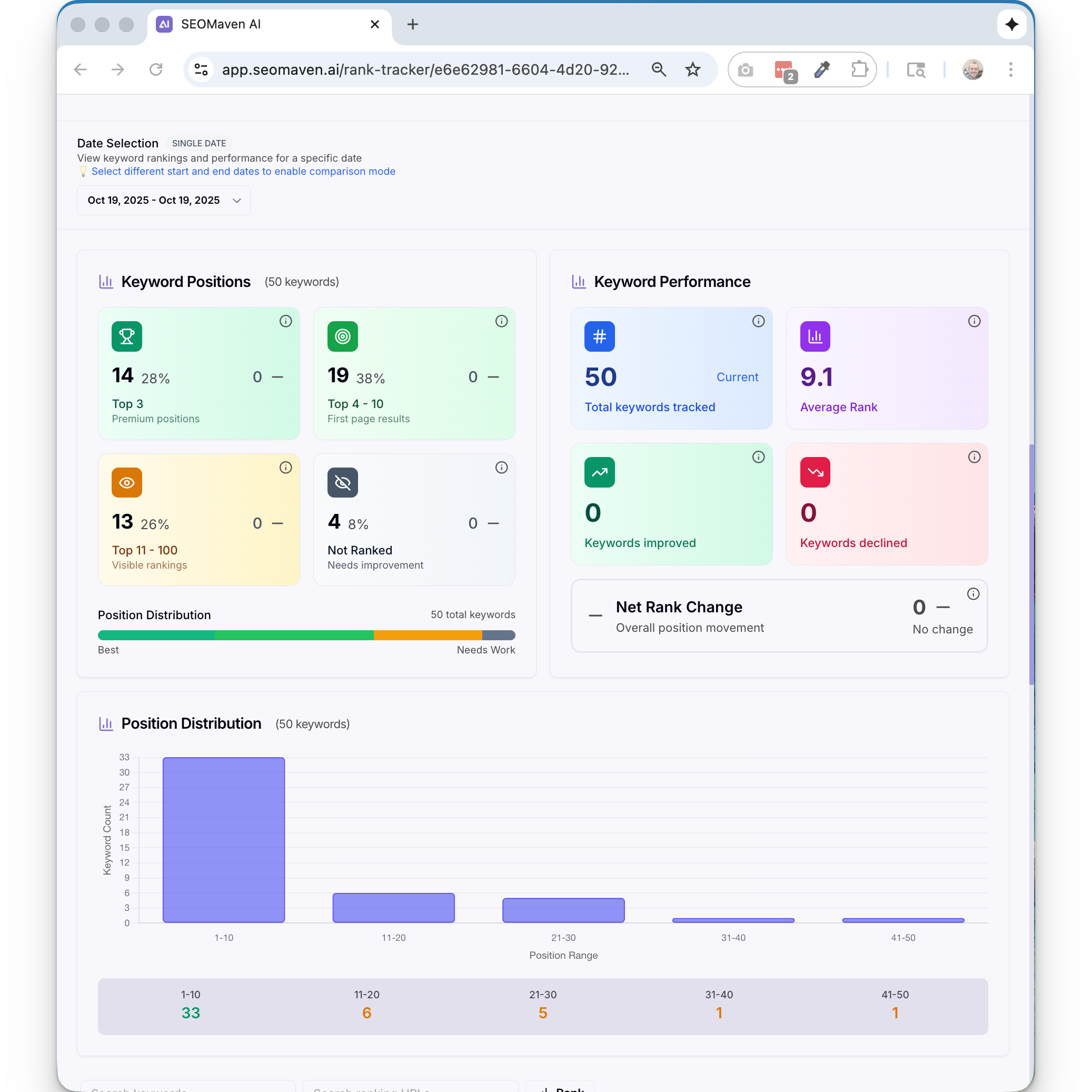Open a new browser tab

(x=413, y=24)
